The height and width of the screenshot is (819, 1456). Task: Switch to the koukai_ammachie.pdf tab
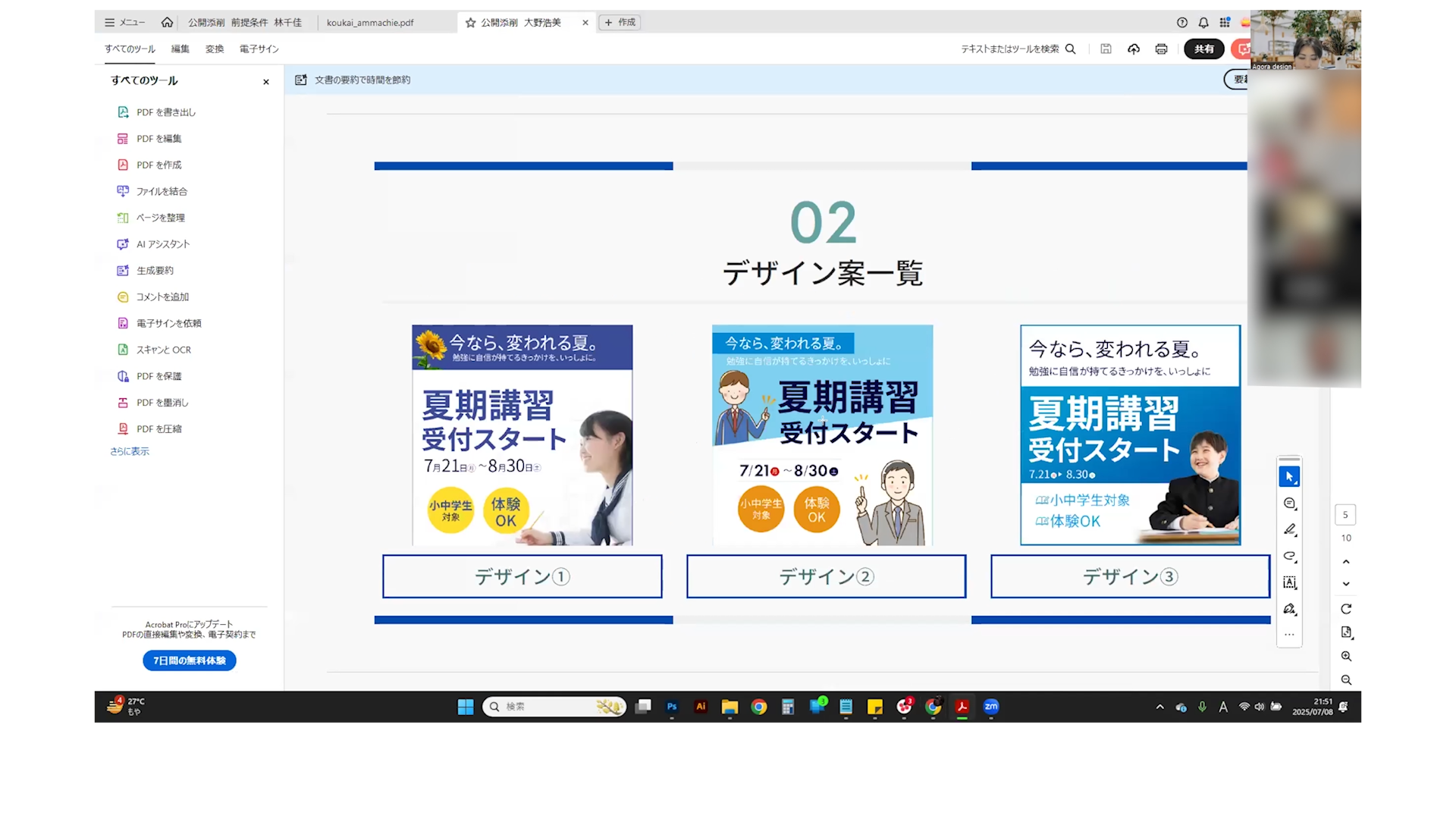[x=370, y=23]
